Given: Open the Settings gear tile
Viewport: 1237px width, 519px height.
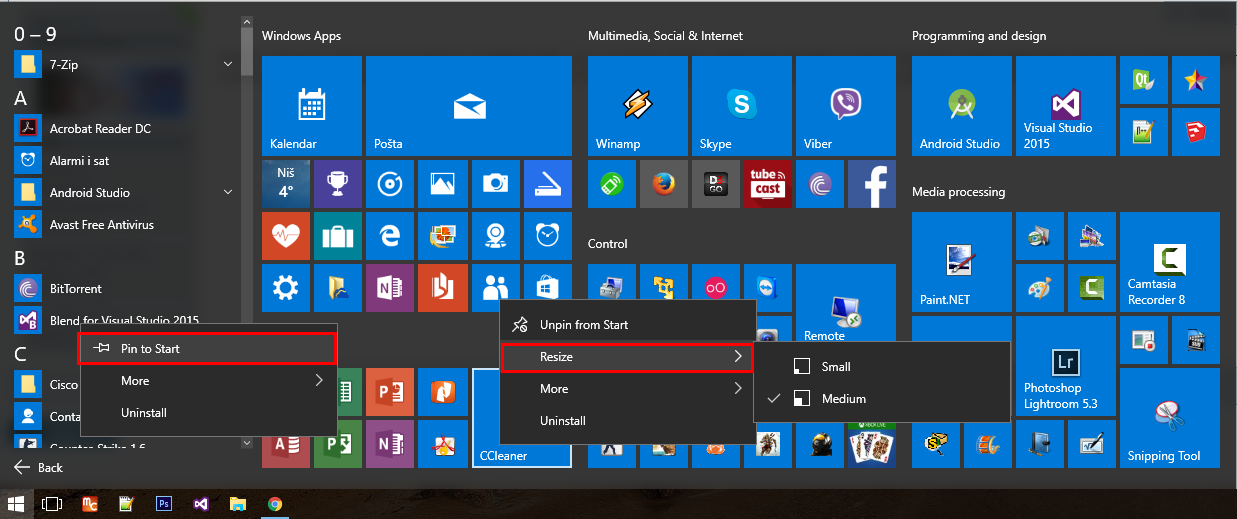Looking at the screenshot, I should pyautogui.click(x=286, y=288).
